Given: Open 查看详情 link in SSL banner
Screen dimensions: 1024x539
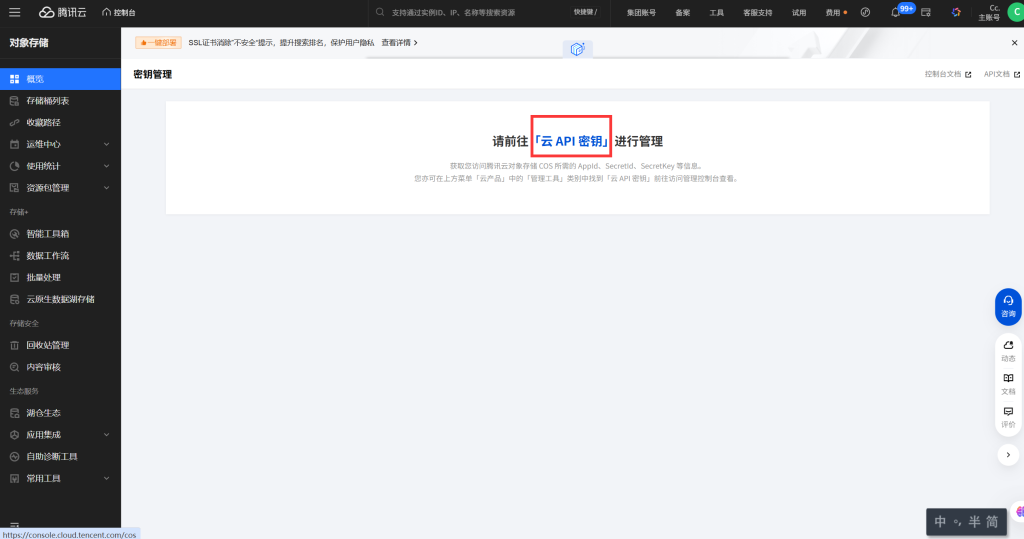Looking at the screenshot, I should pos(399,42).
